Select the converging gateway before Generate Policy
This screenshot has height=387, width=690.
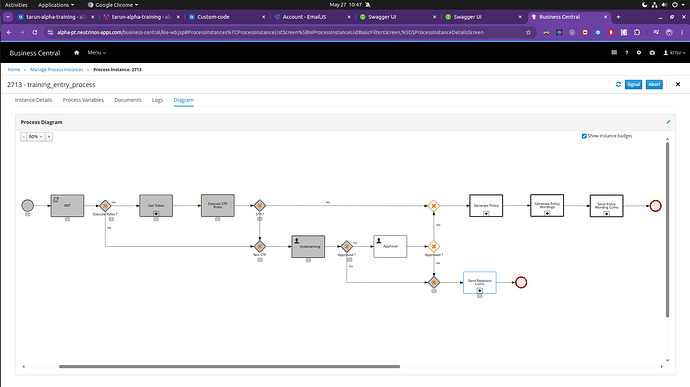[434, 206]
